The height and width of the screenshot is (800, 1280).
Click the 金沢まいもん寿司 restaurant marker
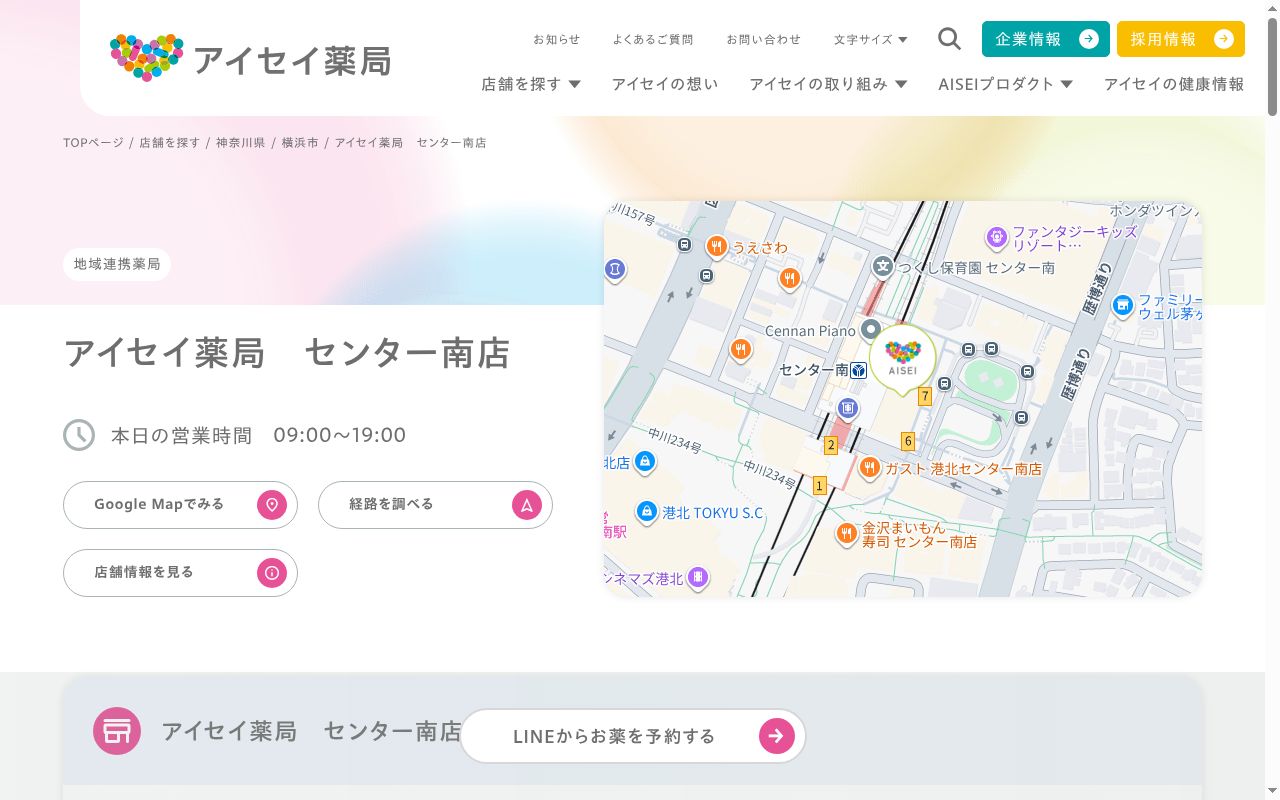[847, 534]
